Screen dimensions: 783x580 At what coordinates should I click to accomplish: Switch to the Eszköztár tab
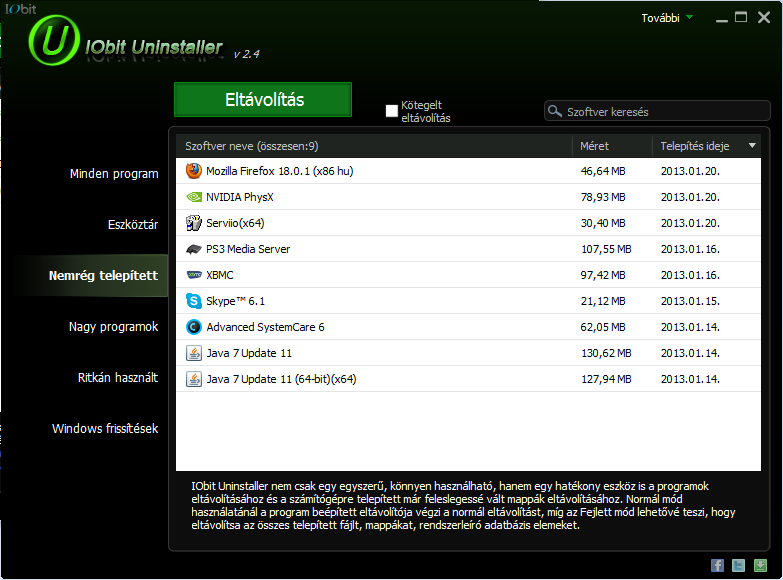(133, 224)
